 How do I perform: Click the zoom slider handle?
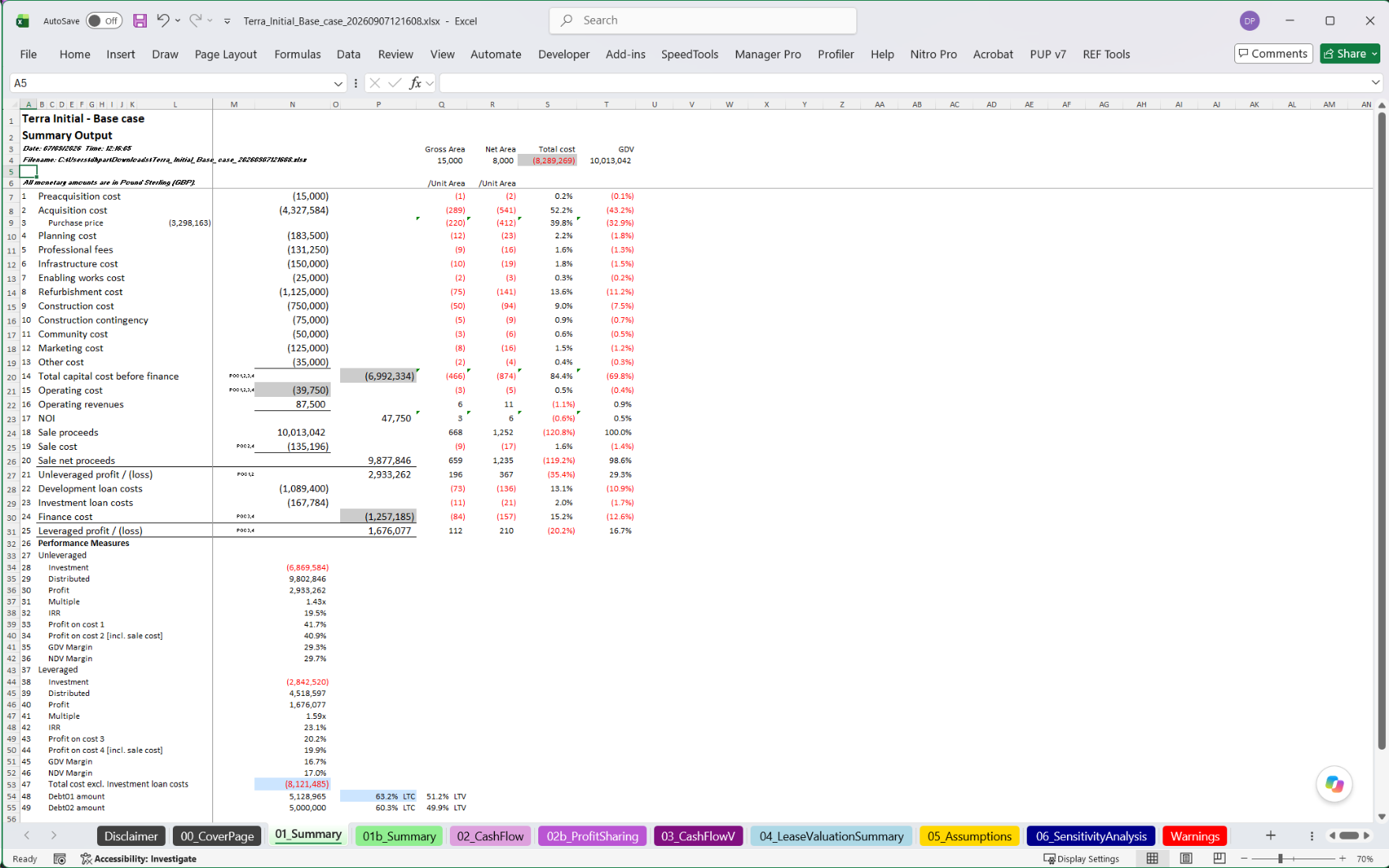(1280, 859)
